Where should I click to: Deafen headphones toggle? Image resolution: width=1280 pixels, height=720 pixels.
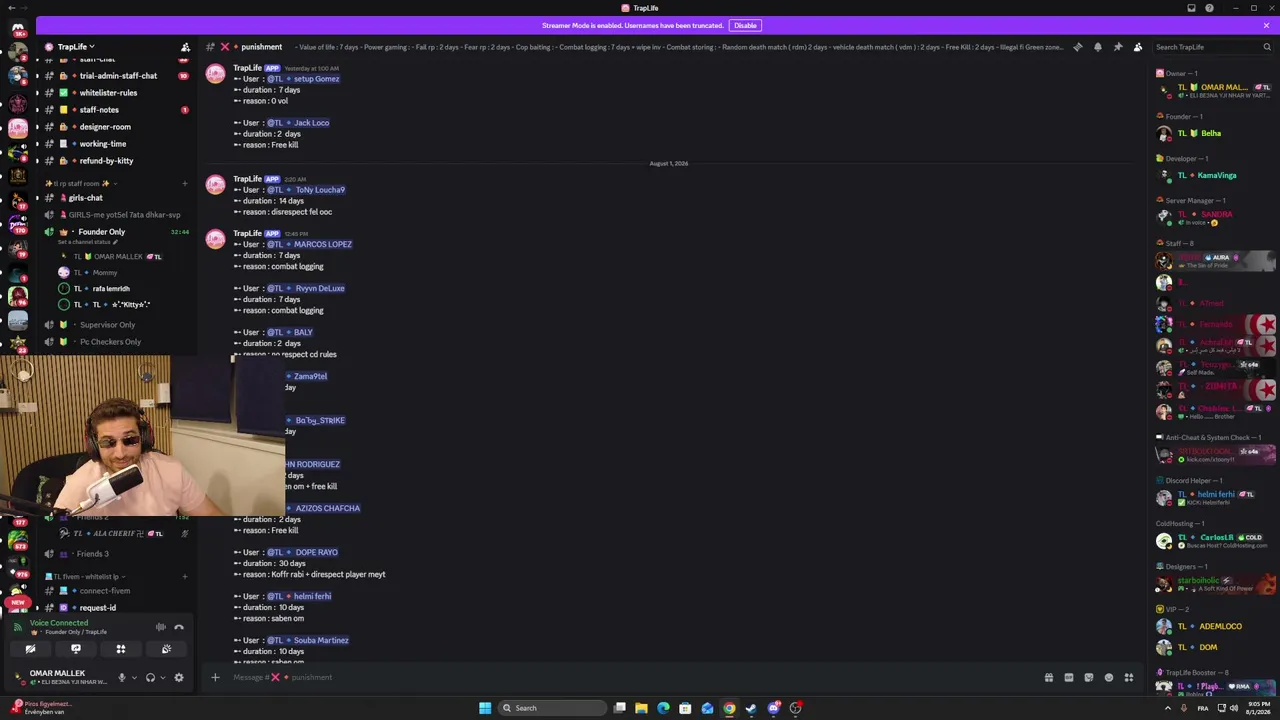[150, 677]
